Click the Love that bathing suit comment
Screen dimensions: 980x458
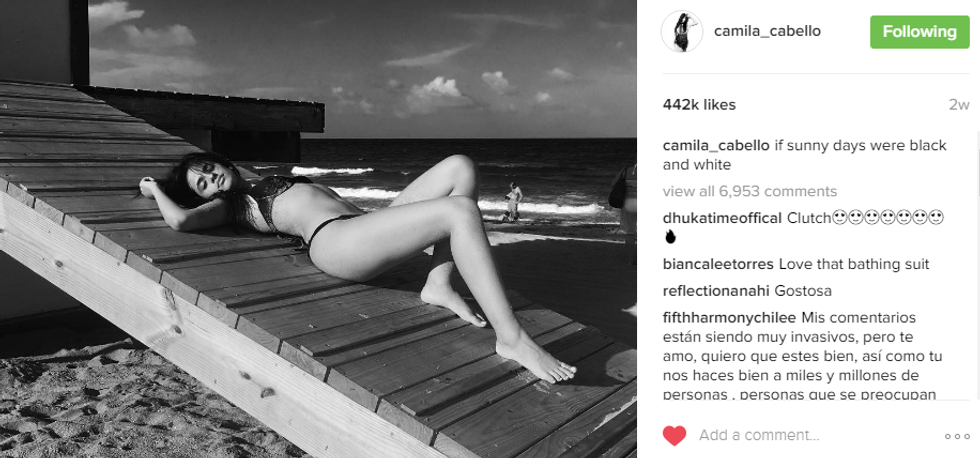(x=854, y=264)
